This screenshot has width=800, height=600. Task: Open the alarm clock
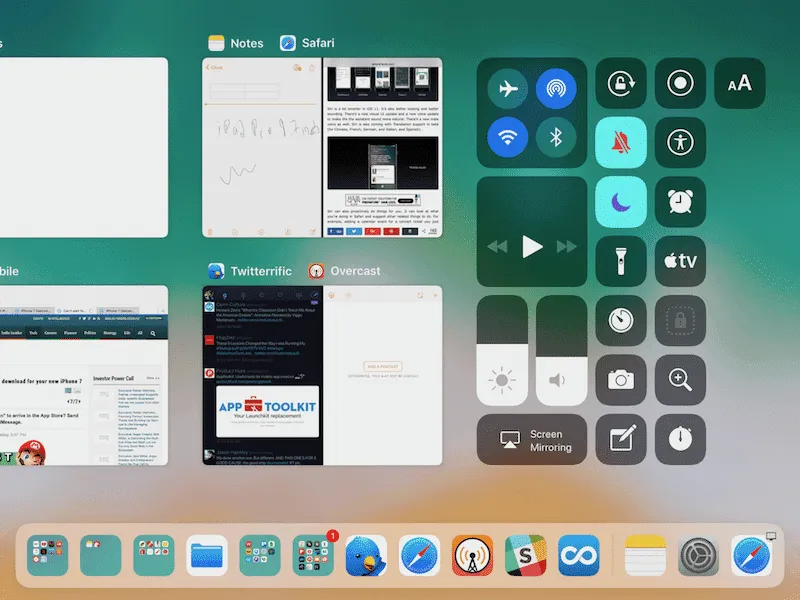pyautogui.click(x=680, y=202)
